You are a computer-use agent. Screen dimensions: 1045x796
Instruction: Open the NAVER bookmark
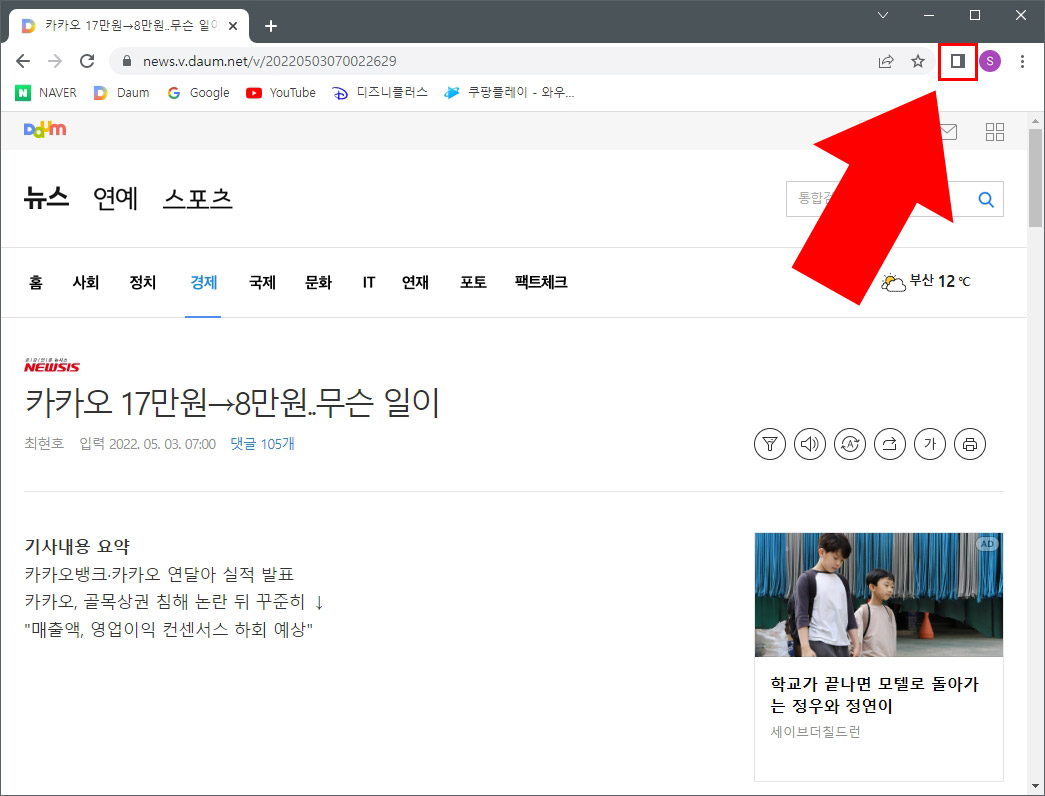click(46, 92)
